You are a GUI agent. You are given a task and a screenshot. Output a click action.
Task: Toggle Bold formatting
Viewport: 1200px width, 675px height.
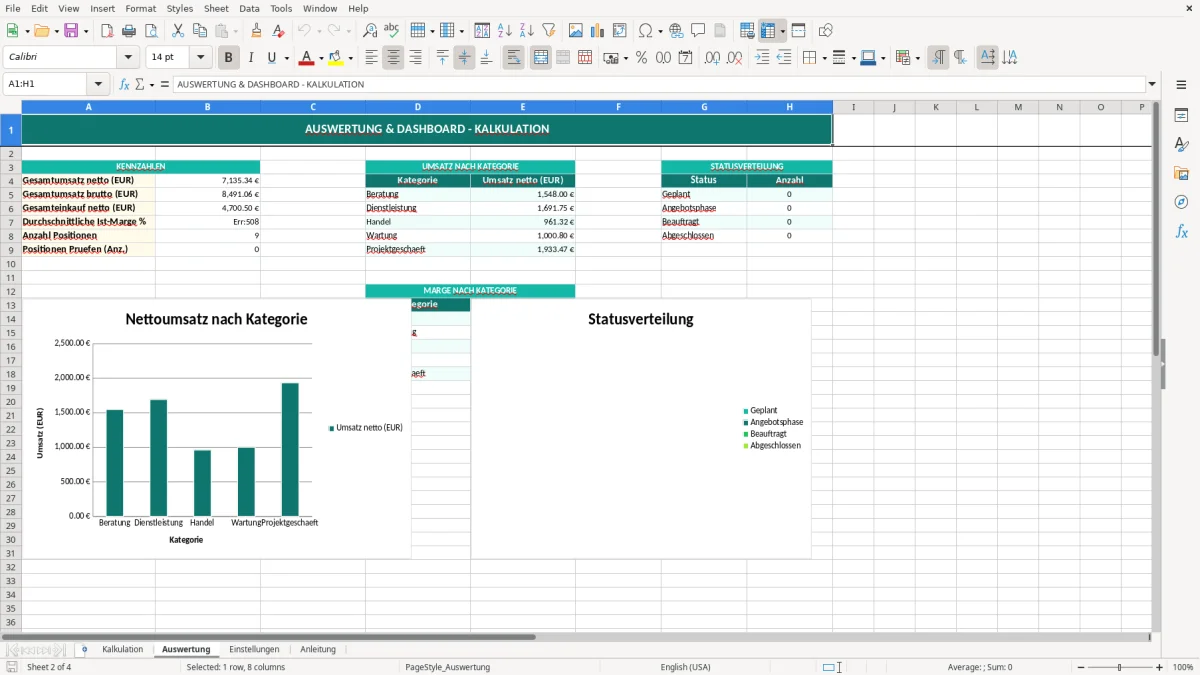[x=229, y=58]
